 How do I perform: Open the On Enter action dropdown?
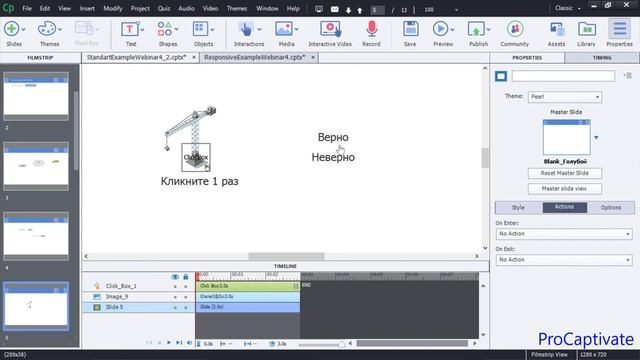point(564,234)
